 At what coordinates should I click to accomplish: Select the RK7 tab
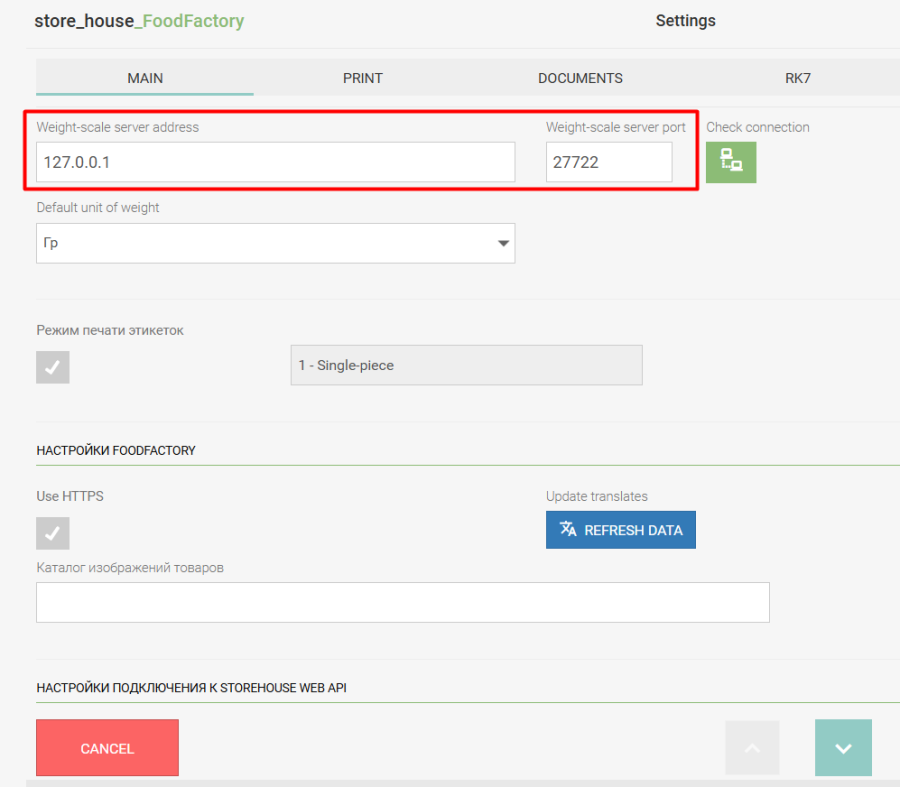798,78
